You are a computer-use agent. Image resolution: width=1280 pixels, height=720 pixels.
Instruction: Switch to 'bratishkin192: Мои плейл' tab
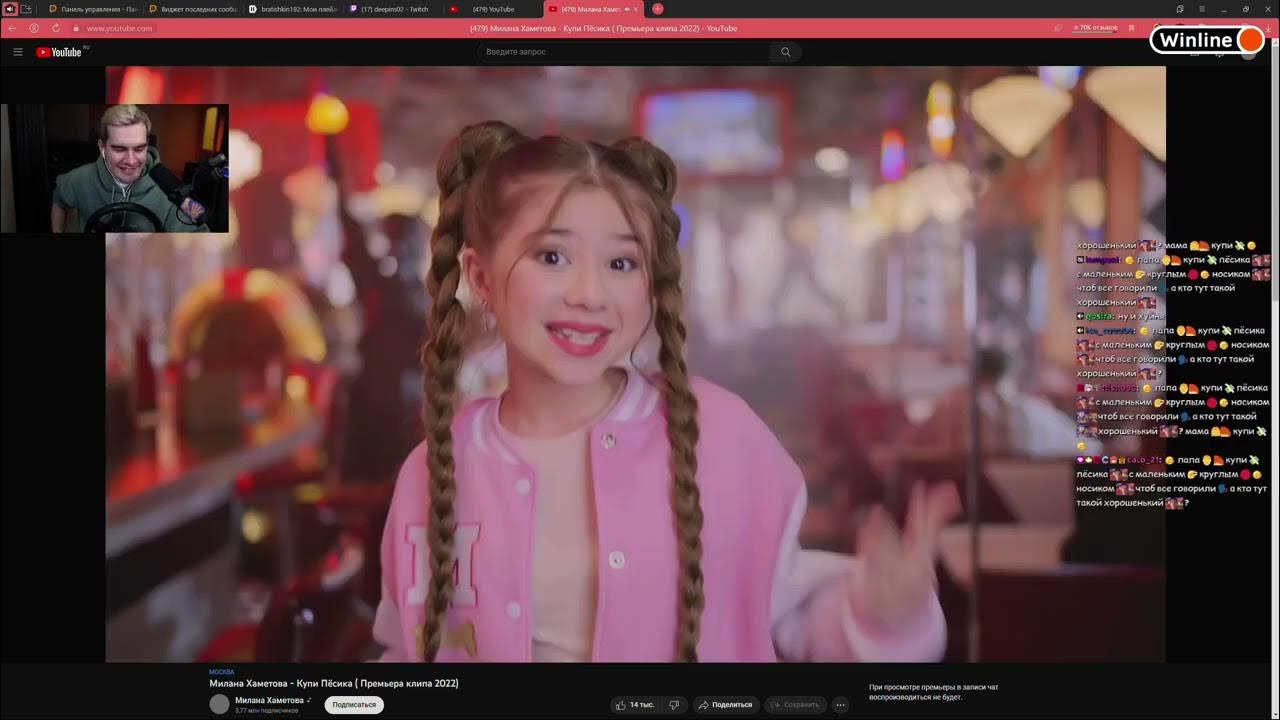click(x=293, y=9)
